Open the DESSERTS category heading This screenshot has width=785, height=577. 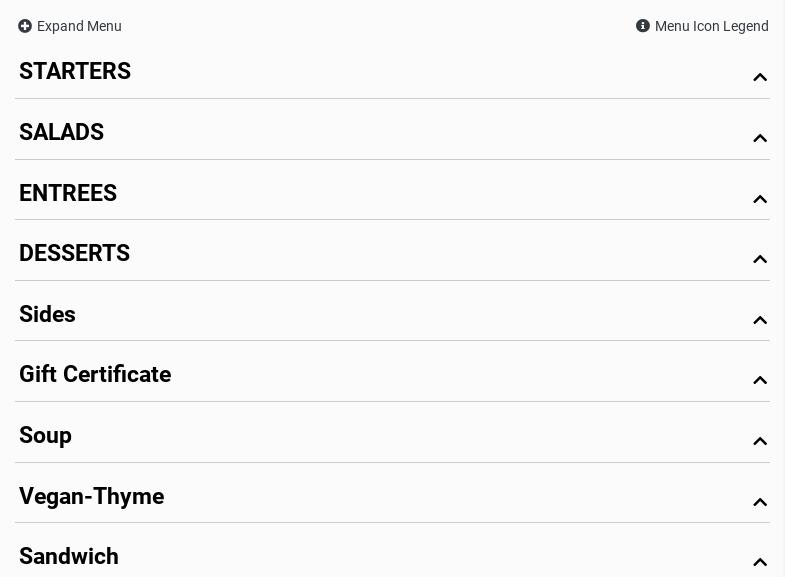click(74, 253)
